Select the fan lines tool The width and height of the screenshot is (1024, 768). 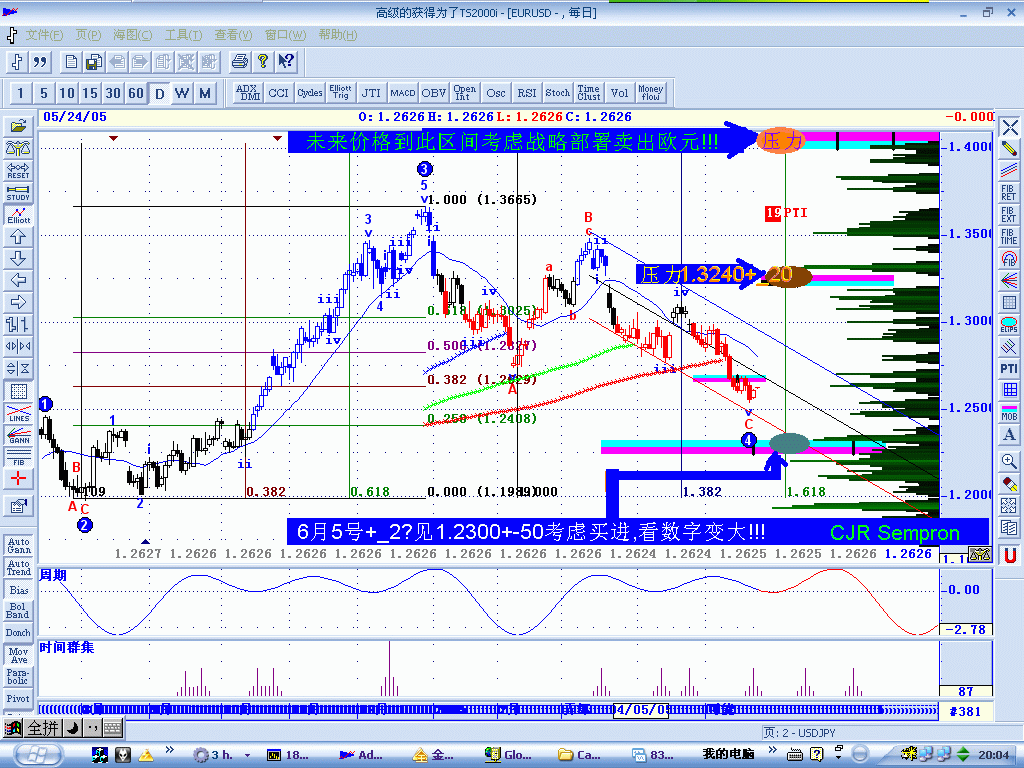pos(1009,280)
